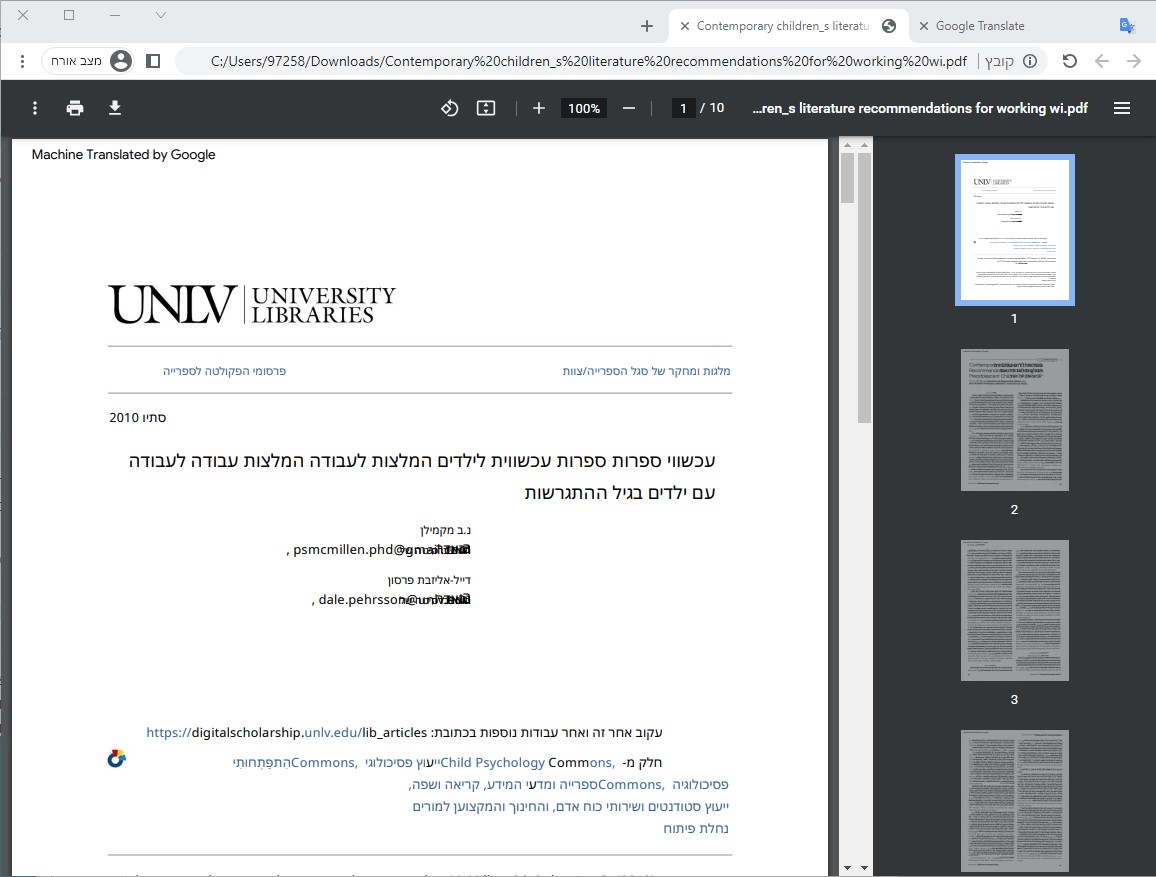Open the PDF viewer more-actions menu
The height and width of the screenshot is (877, 1156).
35,108
